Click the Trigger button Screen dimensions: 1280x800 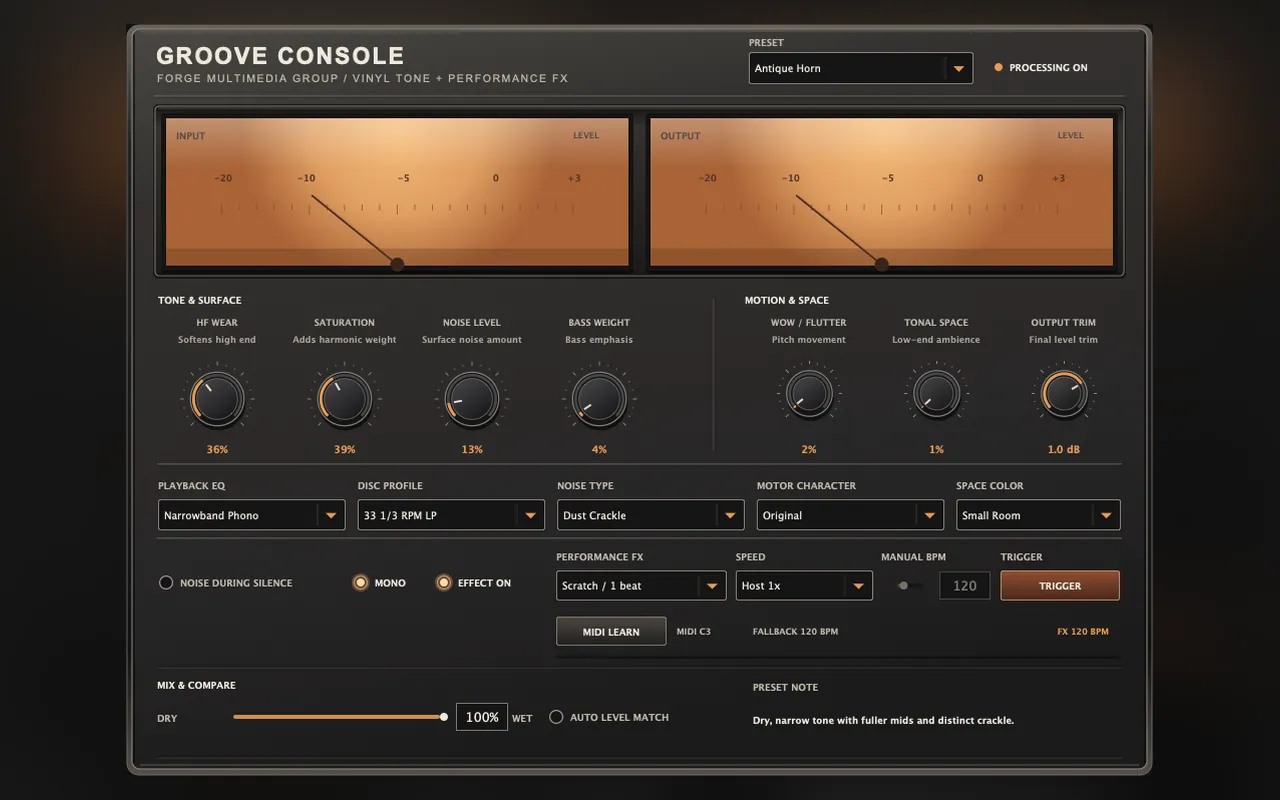[x=1060, y=585]
